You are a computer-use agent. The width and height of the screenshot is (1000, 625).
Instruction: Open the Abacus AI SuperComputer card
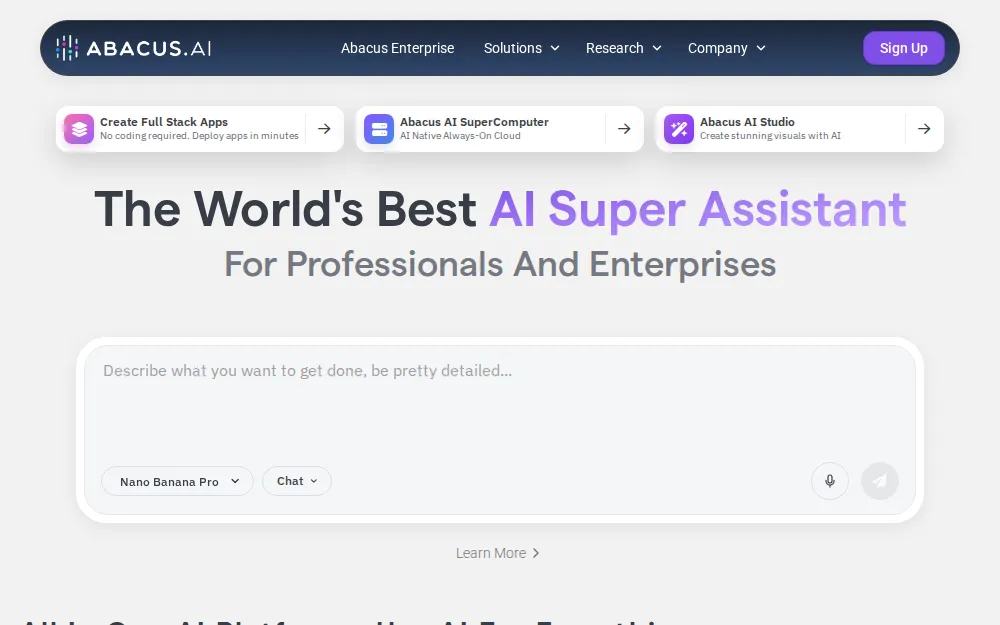[499, 129]
